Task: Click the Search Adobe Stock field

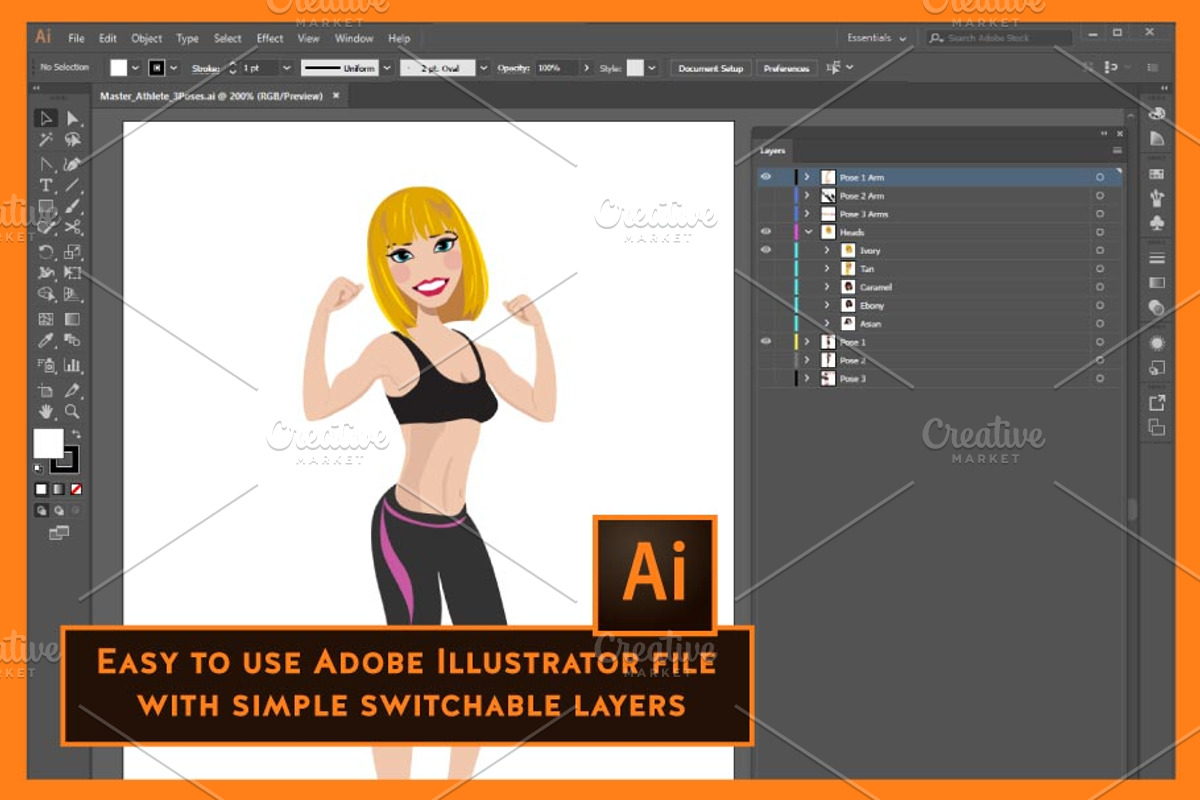Action: (x=1000, y=38)
